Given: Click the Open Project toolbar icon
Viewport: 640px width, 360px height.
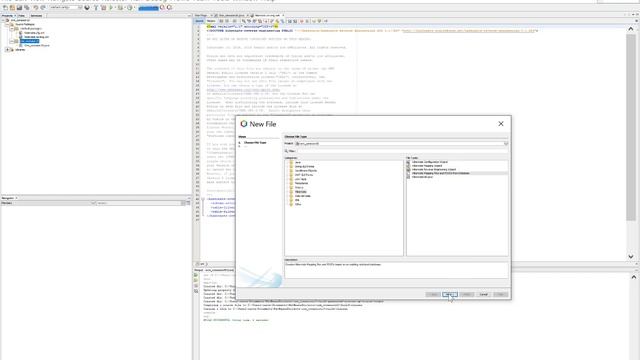Looking at the screenshot, I should (x=19, y=7).
